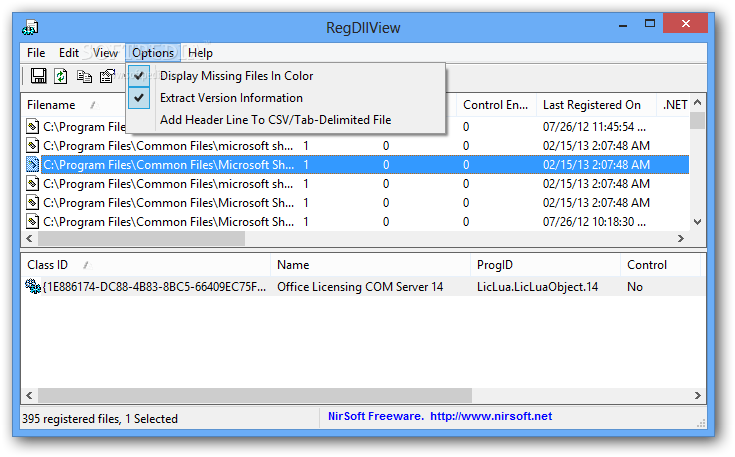735x457 pixels.
Task: Click lower pane horizontal scroll left arrow
Action: click(30, 396)
